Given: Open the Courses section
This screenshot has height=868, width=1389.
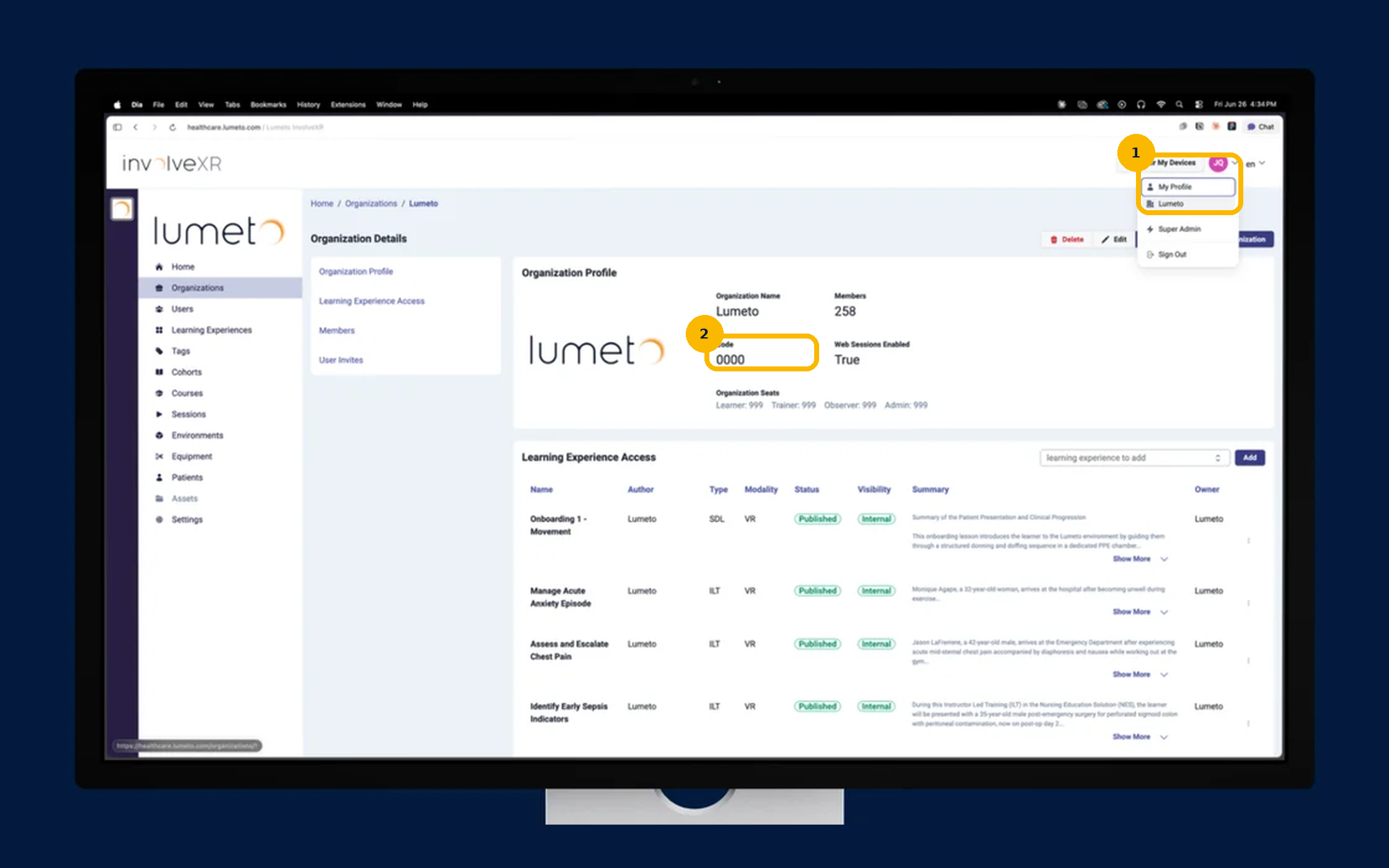Looking at the screenshot, I should (x=187, y=393).
